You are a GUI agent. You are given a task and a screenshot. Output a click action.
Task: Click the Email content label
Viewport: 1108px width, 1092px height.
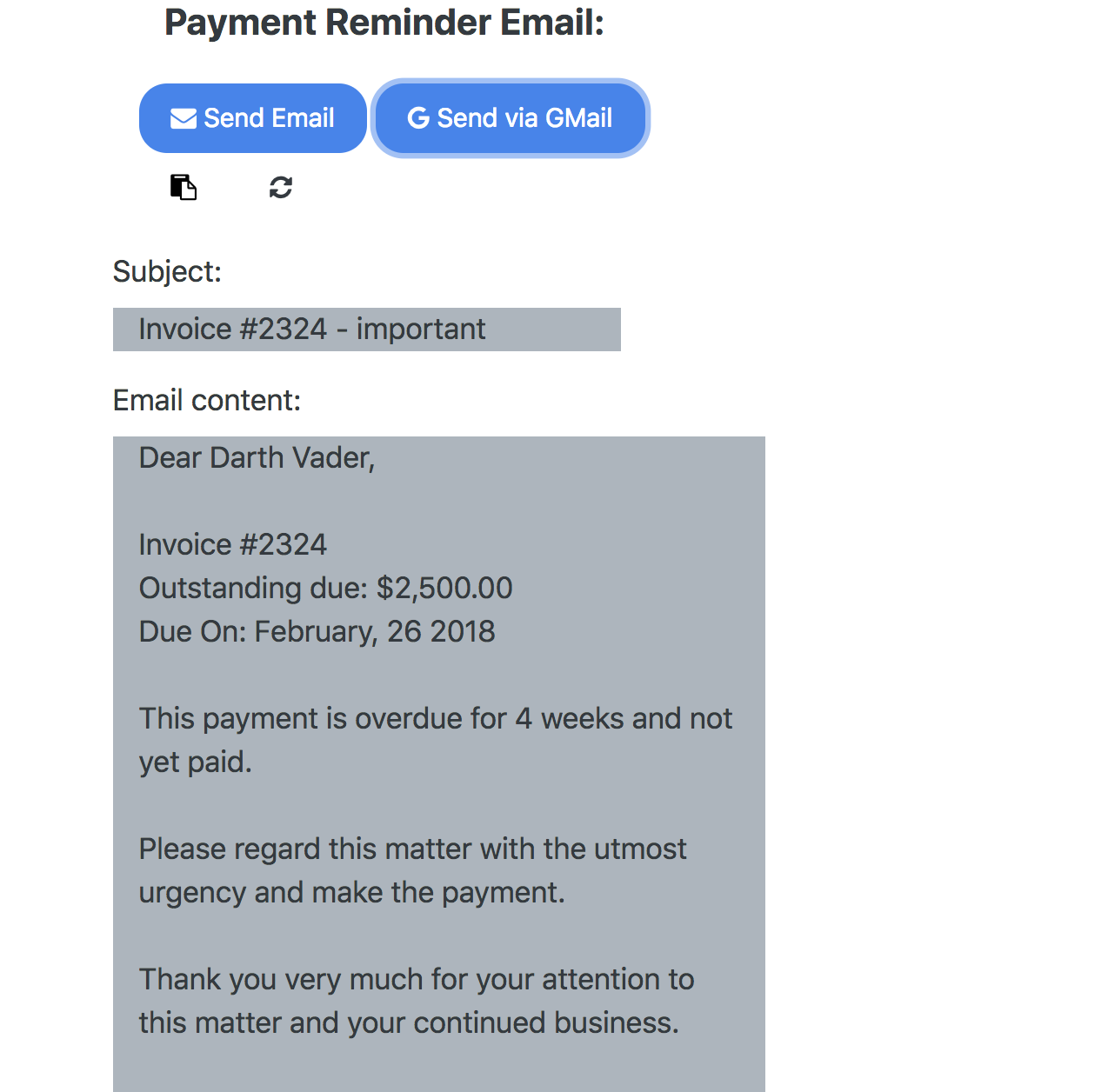[207, 400]
